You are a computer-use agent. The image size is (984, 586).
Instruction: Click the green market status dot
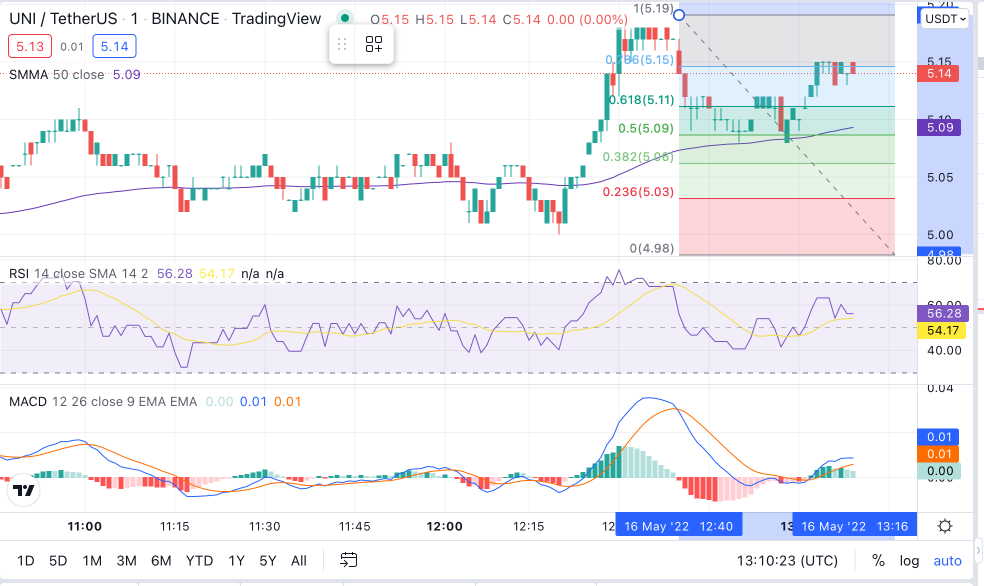click(x=345, y=18)
